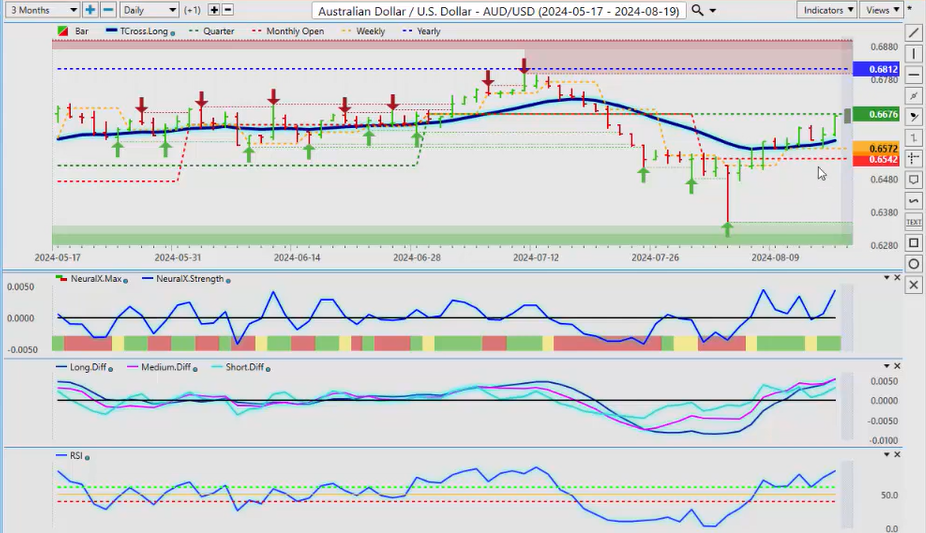926x533 pixels.
Task: Expand the dropdown arrow beside search
Action: [717, 10]
